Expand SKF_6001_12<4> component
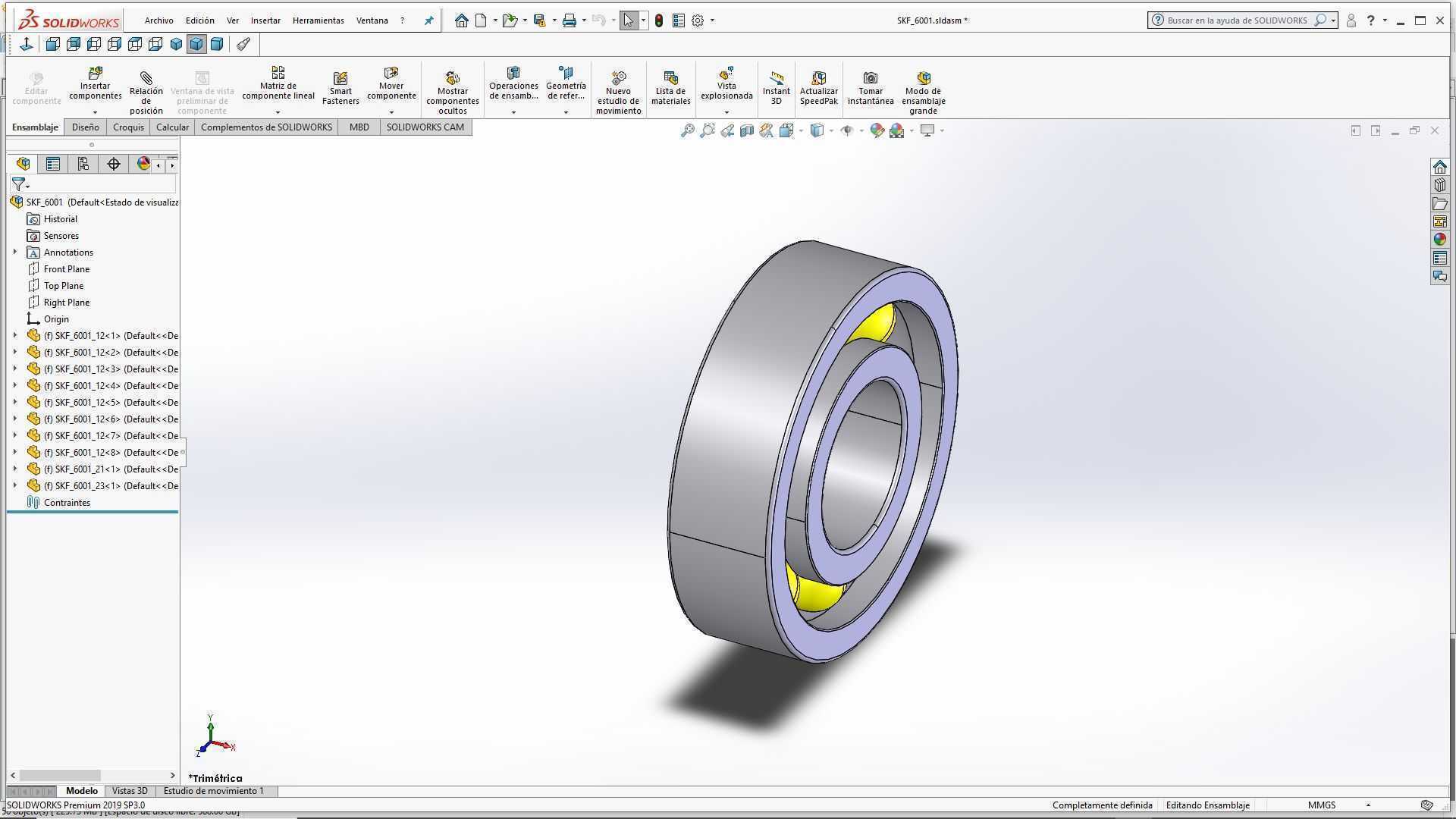Viewport: 1456px width, 819px height. coord(15,385)
